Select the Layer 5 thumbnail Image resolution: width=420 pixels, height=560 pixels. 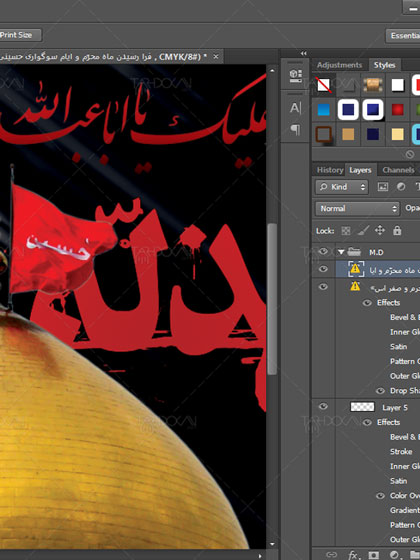click(362, 406)
